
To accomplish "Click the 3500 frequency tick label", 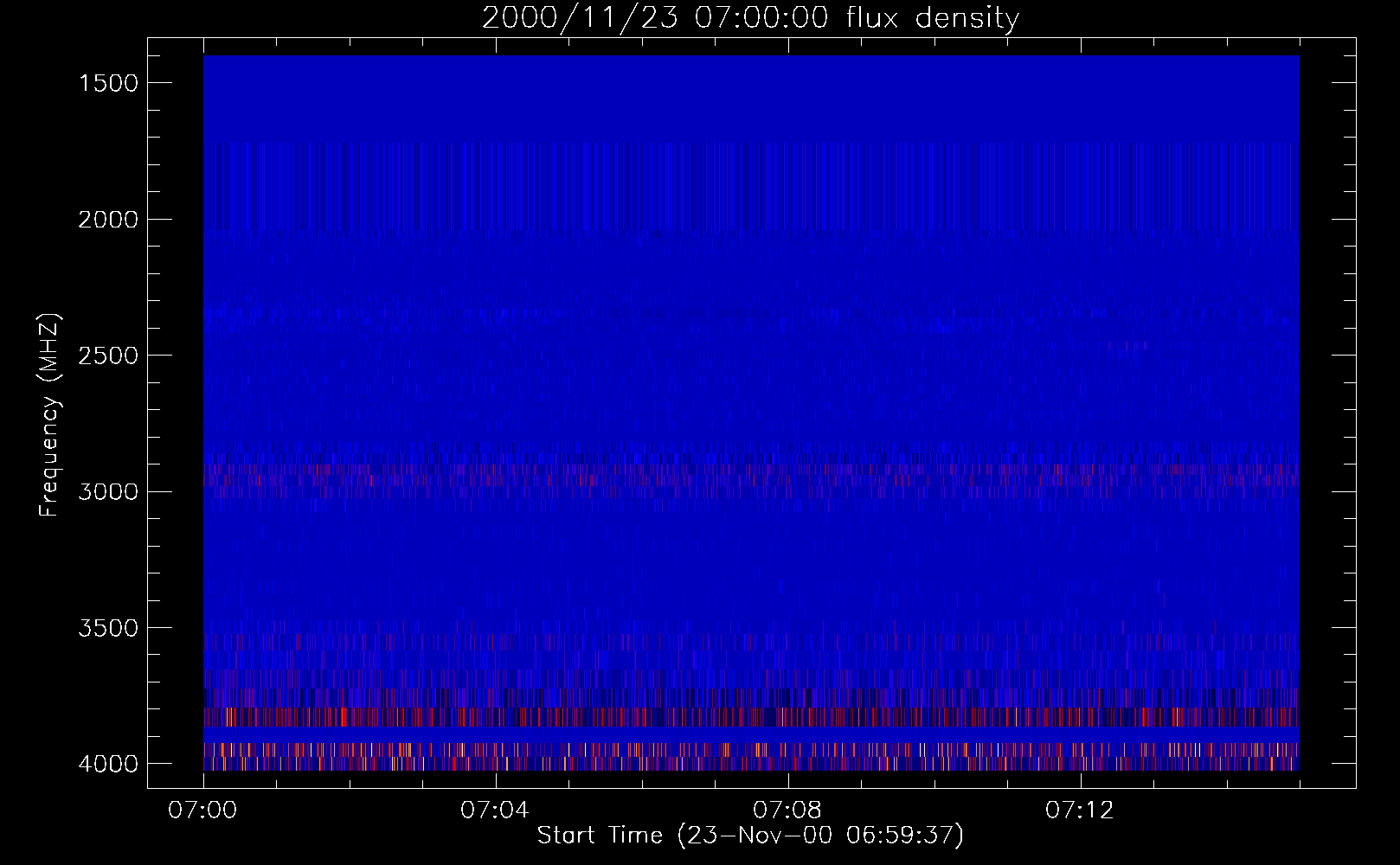I will [108, 628].
